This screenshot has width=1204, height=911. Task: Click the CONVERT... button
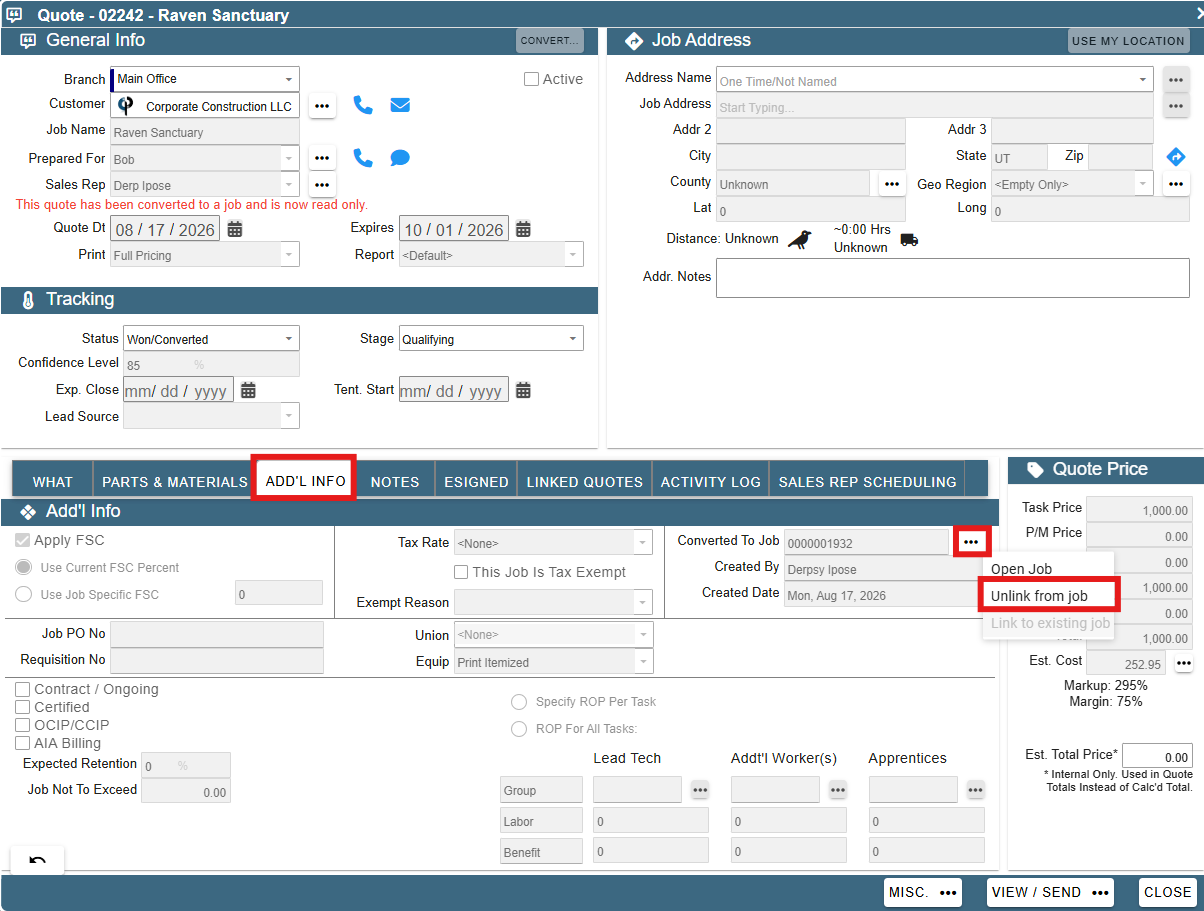[x=550, y=40]
